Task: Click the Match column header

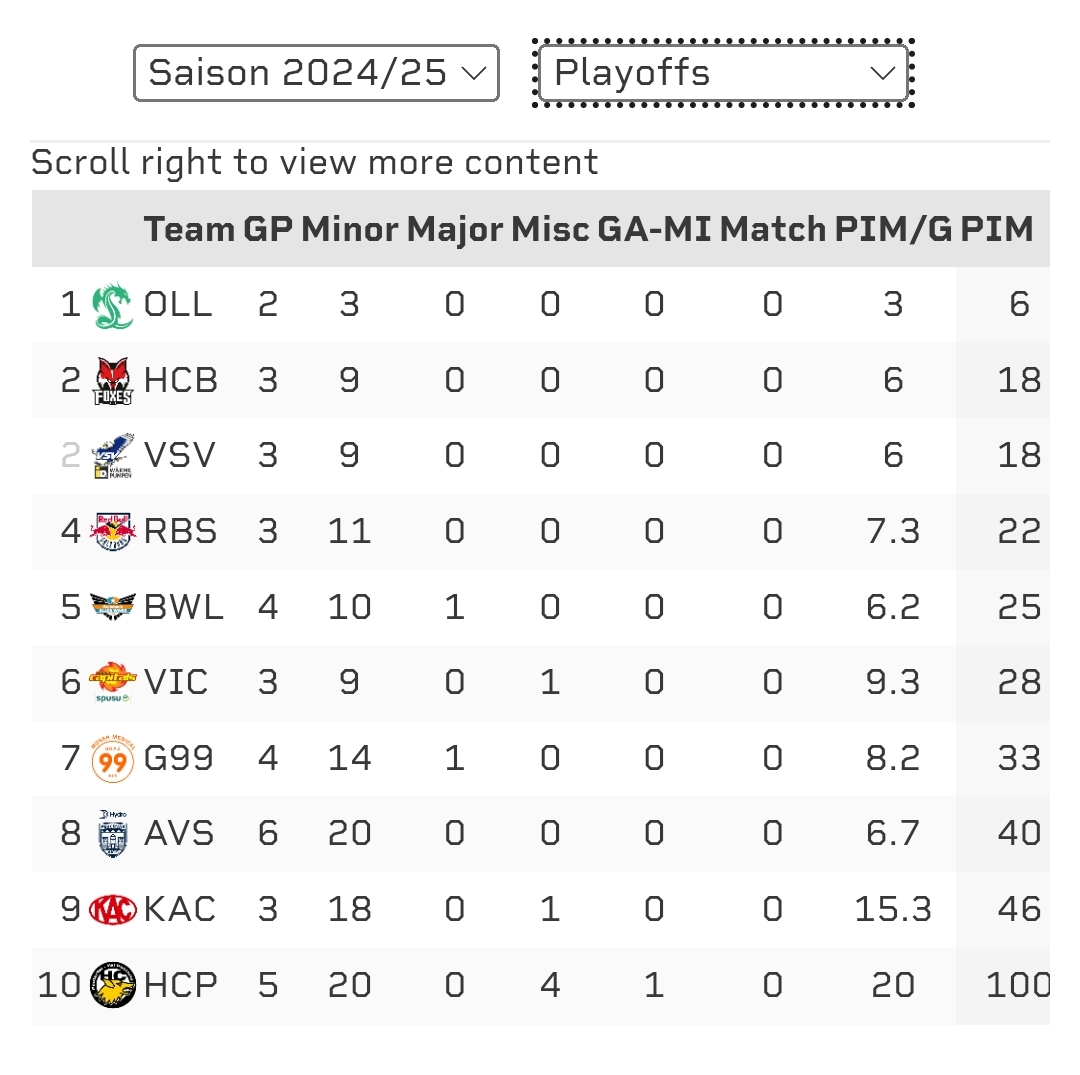Action: [x=773, y=229]
